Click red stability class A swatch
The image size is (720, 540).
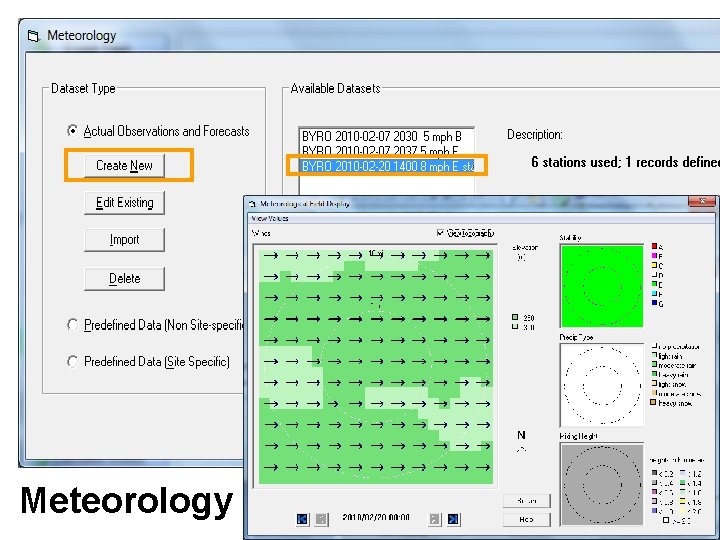655,247
